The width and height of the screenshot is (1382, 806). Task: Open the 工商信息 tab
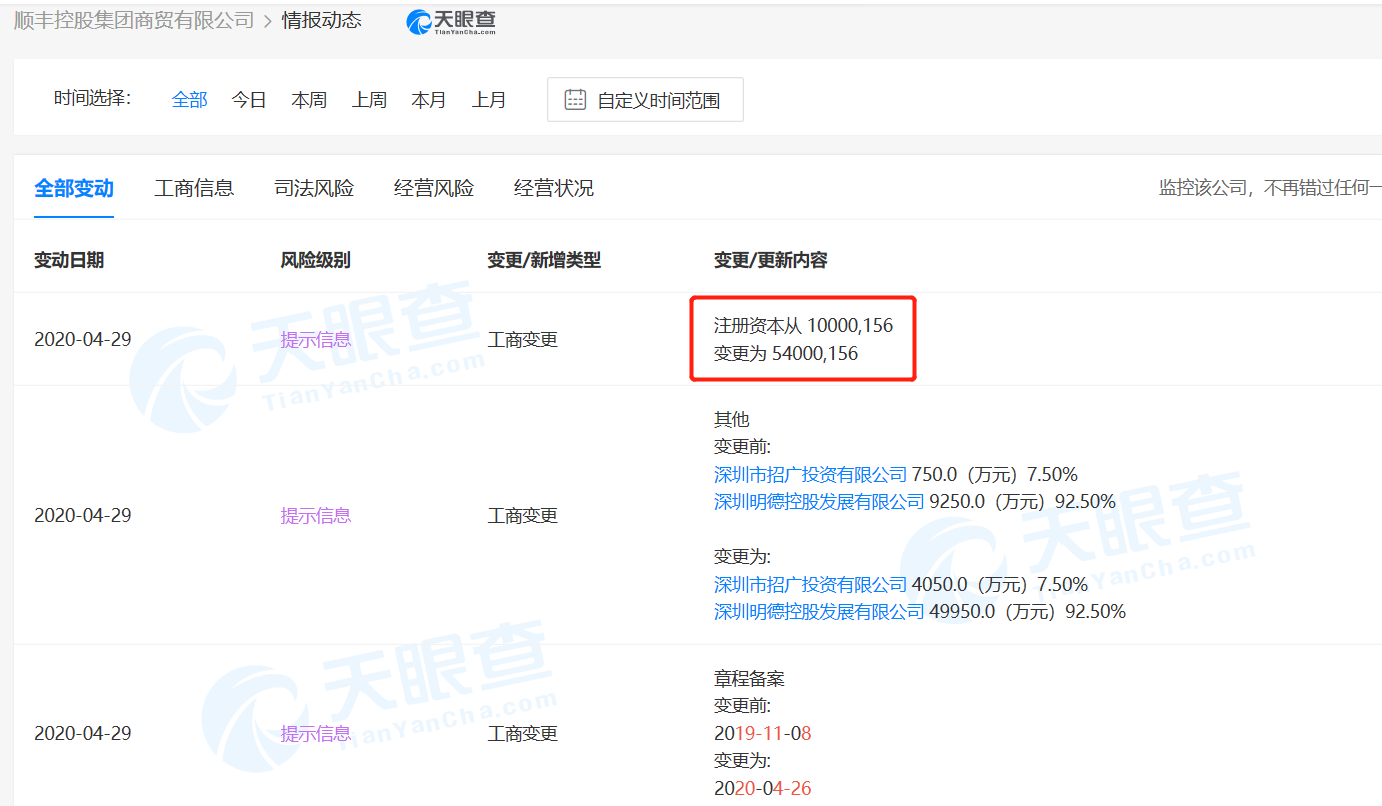pyautogui.click(x=194, y=188)
